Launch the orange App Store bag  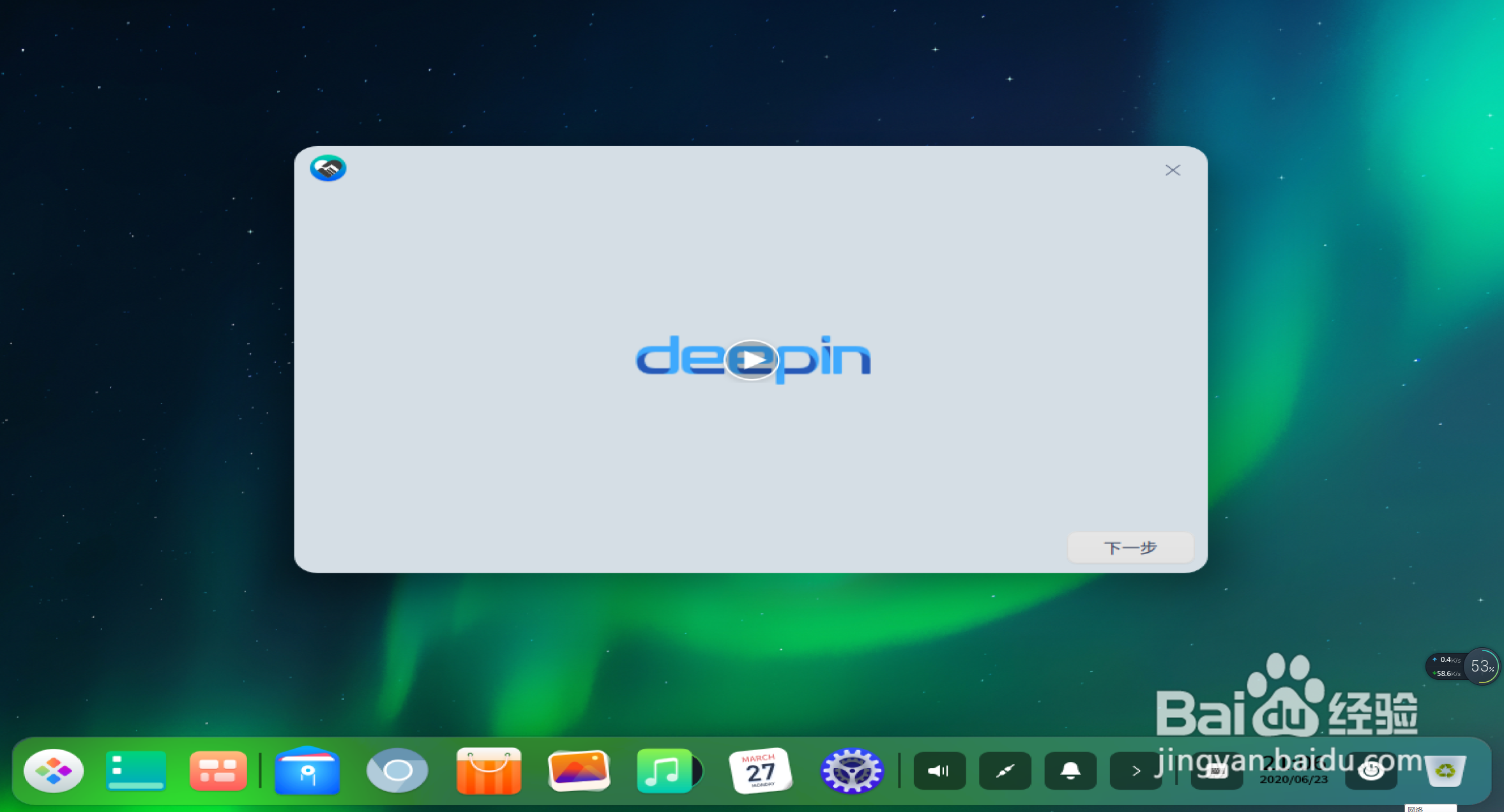click(489, 771)
